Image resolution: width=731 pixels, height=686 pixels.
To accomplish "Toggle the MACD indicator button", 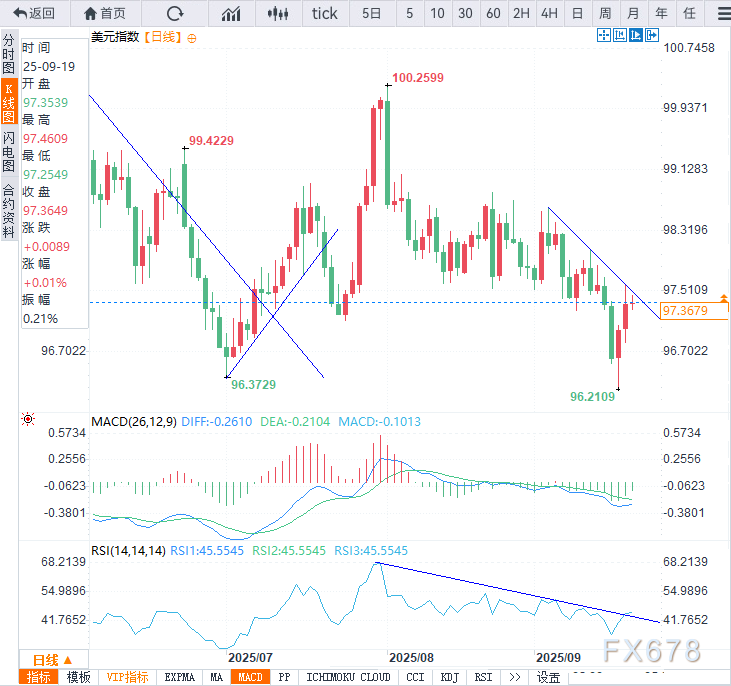I will (249, 677).
